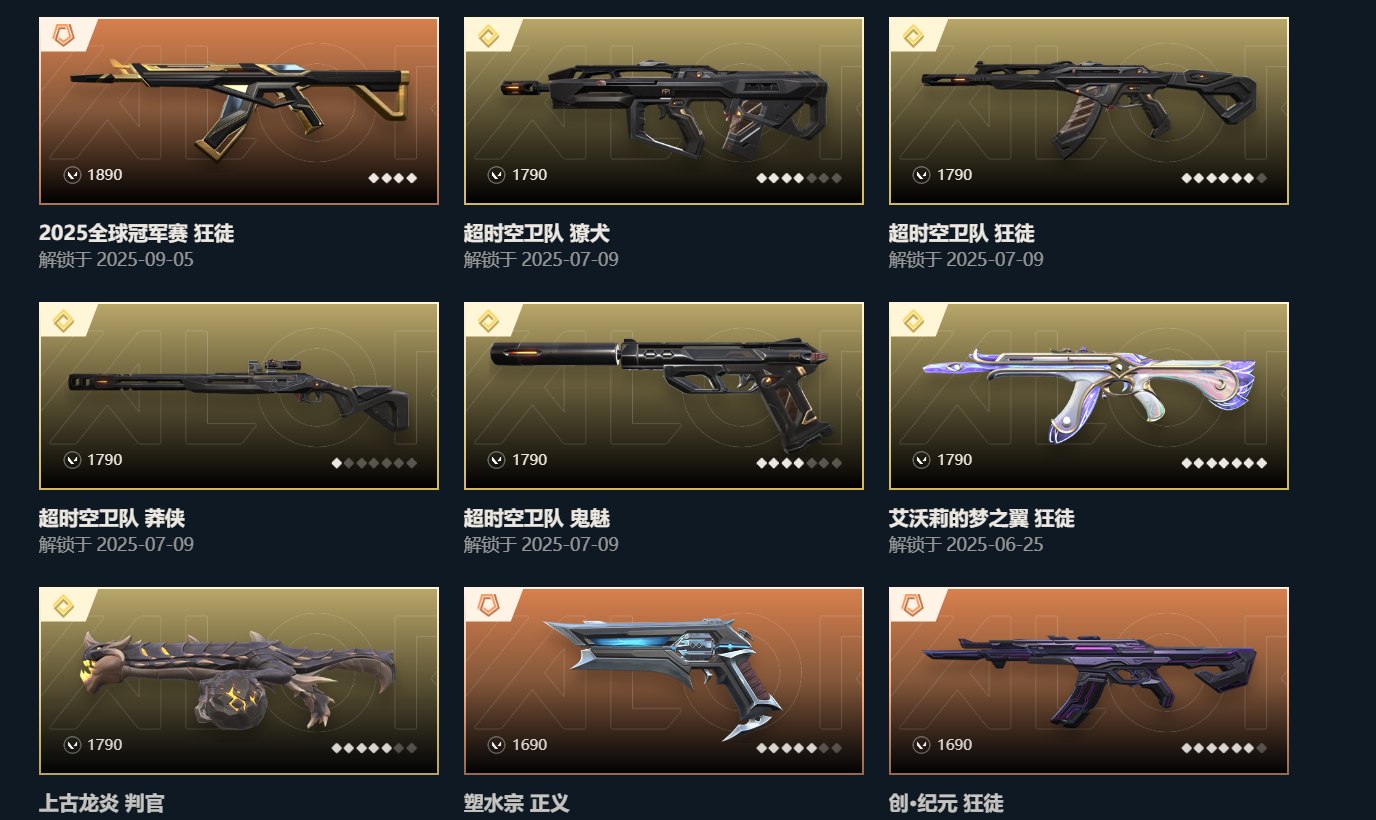
Task: Click the VP currency icon on 艾沃莉的梦之翼 狂徒 card
Action: (921, 460)
